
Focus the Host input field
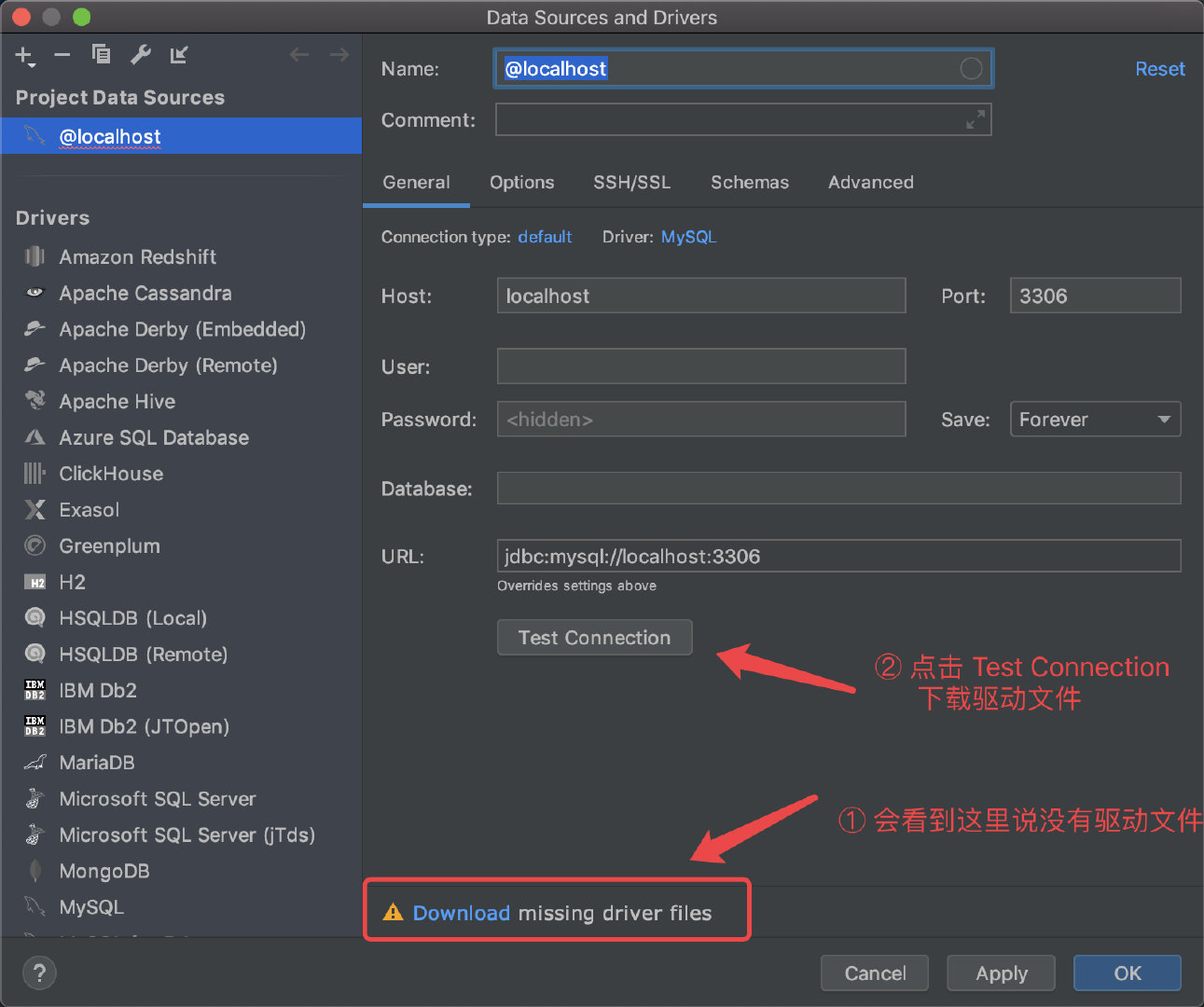[701, 296]
